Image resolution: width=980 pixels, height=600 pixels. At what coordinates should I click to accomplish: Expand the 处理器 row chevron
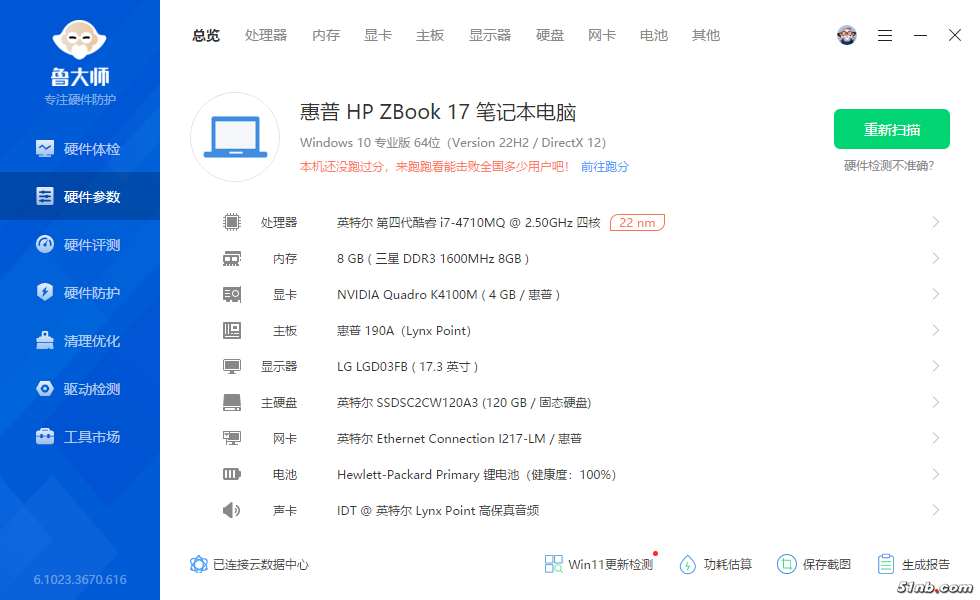click(936, 222)
